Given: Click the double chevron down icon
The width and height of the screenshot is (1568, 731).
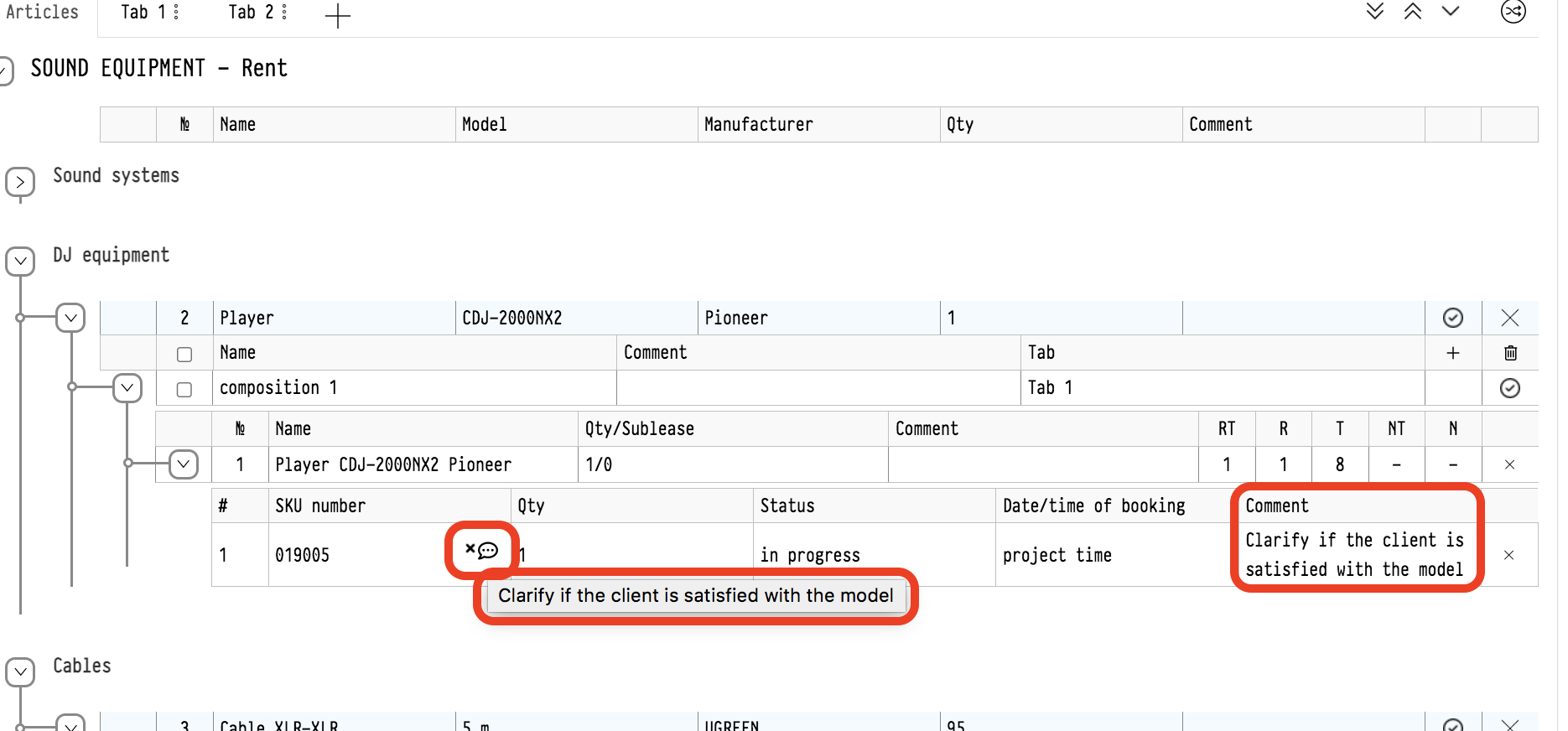Looking at the screenshot, I should (x=1375, y=12).
